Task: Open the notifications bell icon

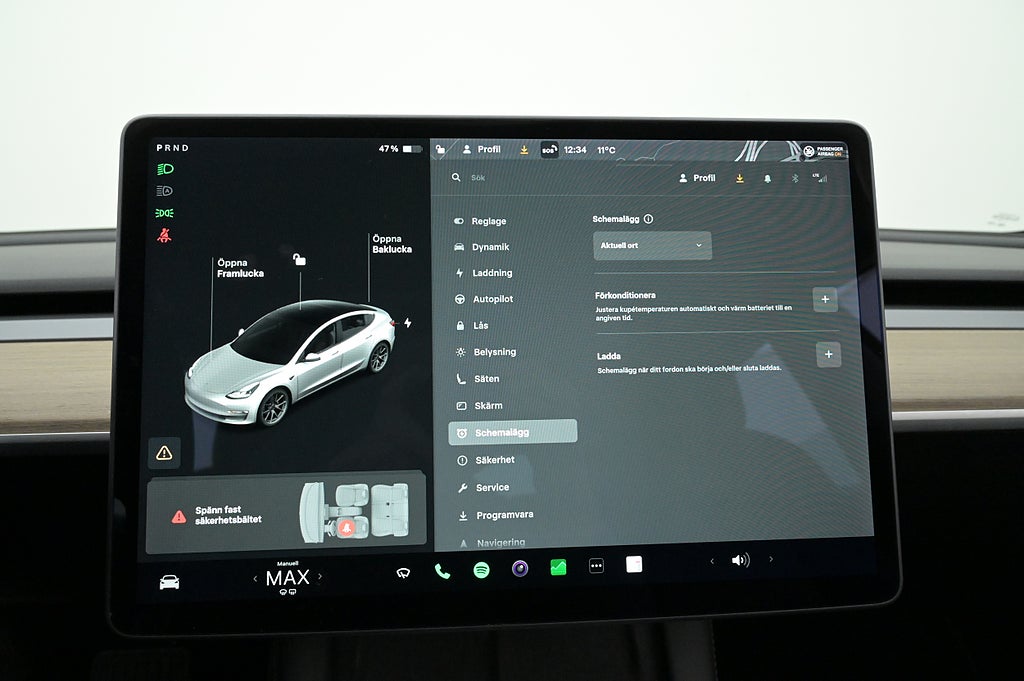Action: tap(767, 178)
